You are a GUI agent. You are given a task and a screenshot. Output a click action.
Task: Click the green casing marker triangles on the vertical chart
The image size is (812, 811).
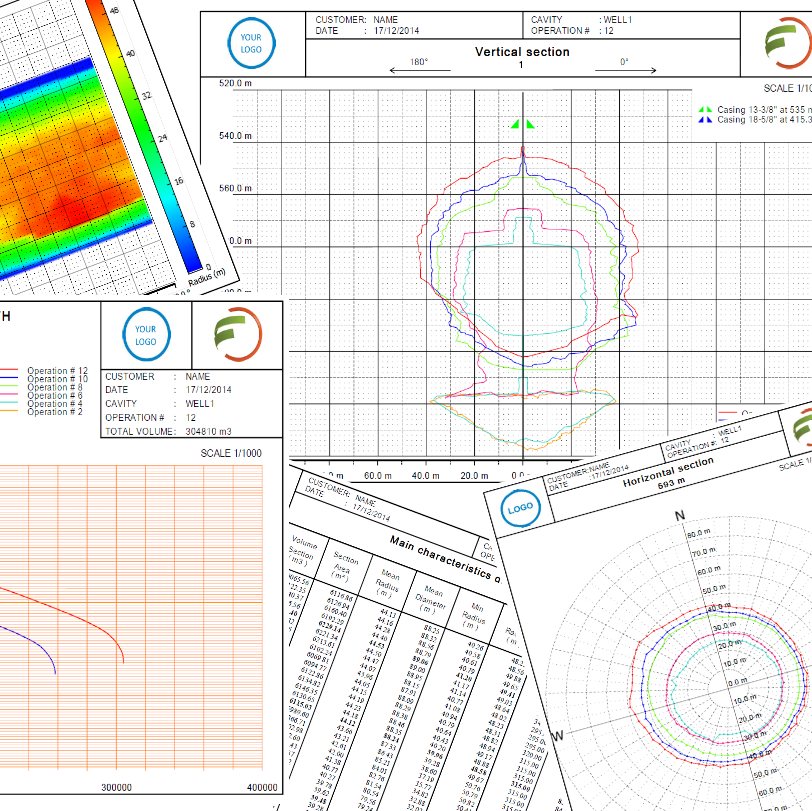pos(523,124)
